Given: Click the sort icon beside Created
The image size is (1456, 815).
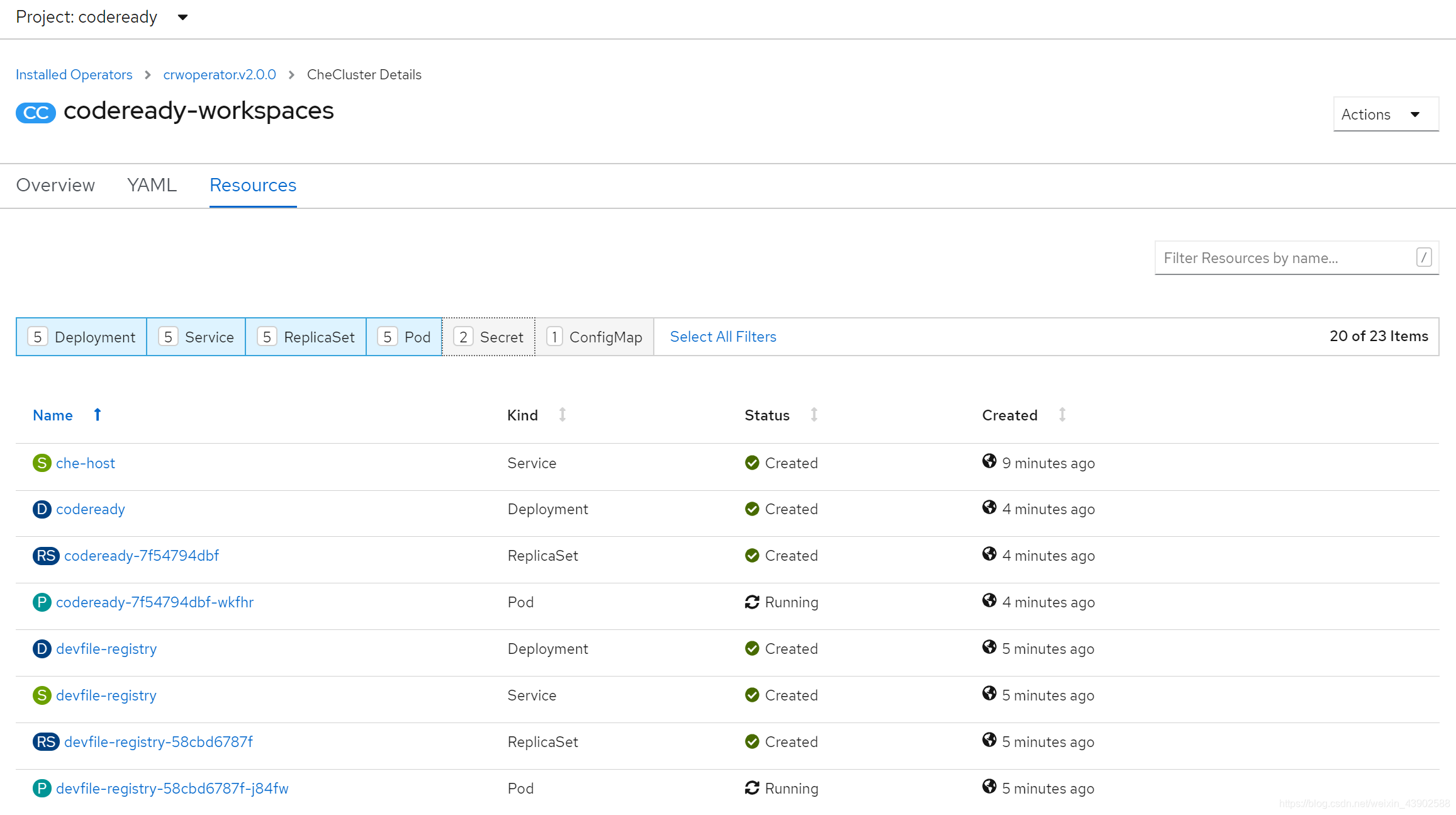Looking at the screenshot, I should click(1062, 415).
